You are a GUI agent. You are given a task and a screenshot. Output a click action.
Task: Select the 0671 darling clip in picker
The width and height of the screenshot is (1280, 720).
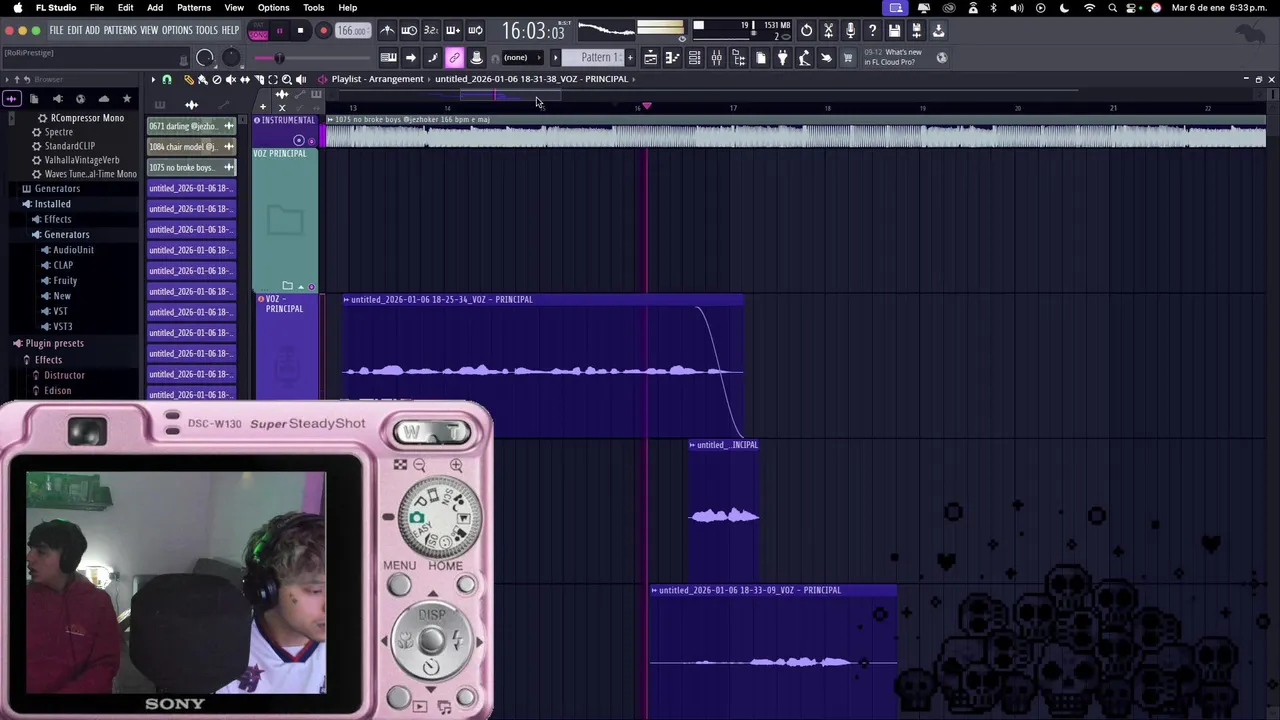click(x=191, y=126)
